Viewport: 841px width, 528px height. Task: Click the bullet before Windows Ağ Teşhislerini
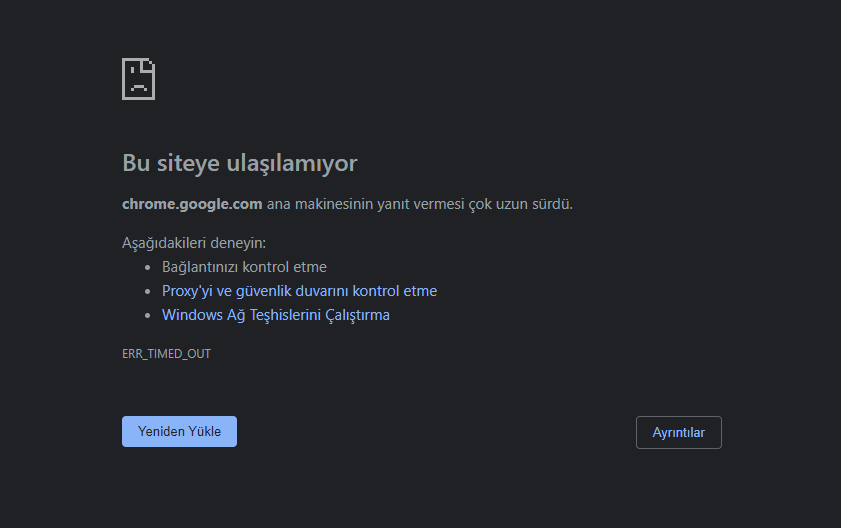148,316
